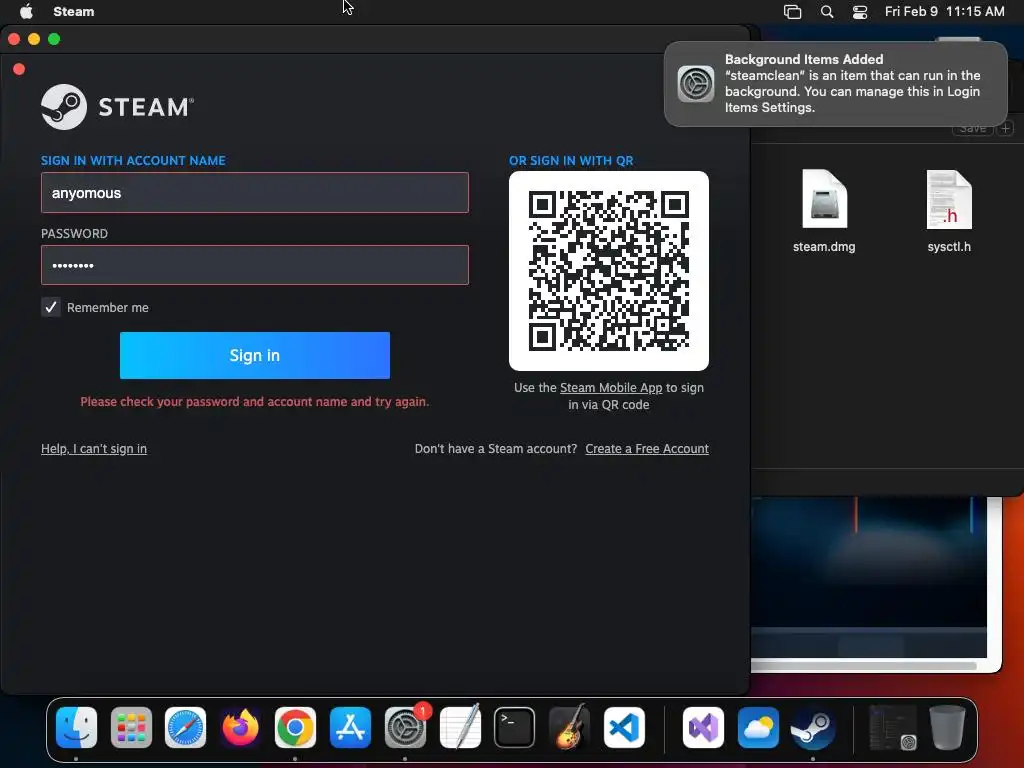
Task: Click the Steam icon in the dock
Action: (x=813, y=727)
